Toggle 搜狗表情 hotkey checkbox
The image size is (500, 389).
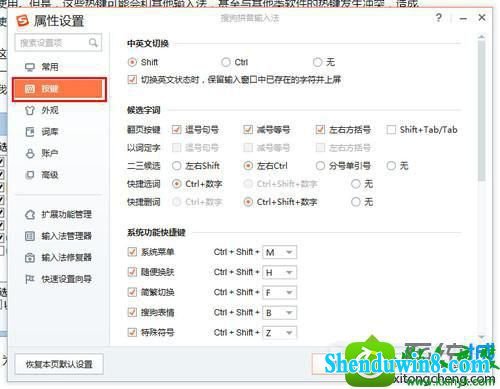132,312
